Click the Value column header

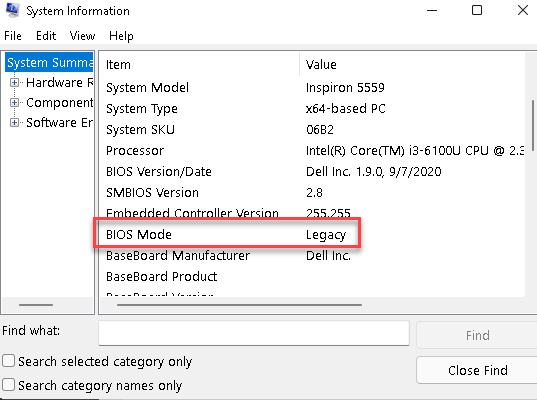412,64
